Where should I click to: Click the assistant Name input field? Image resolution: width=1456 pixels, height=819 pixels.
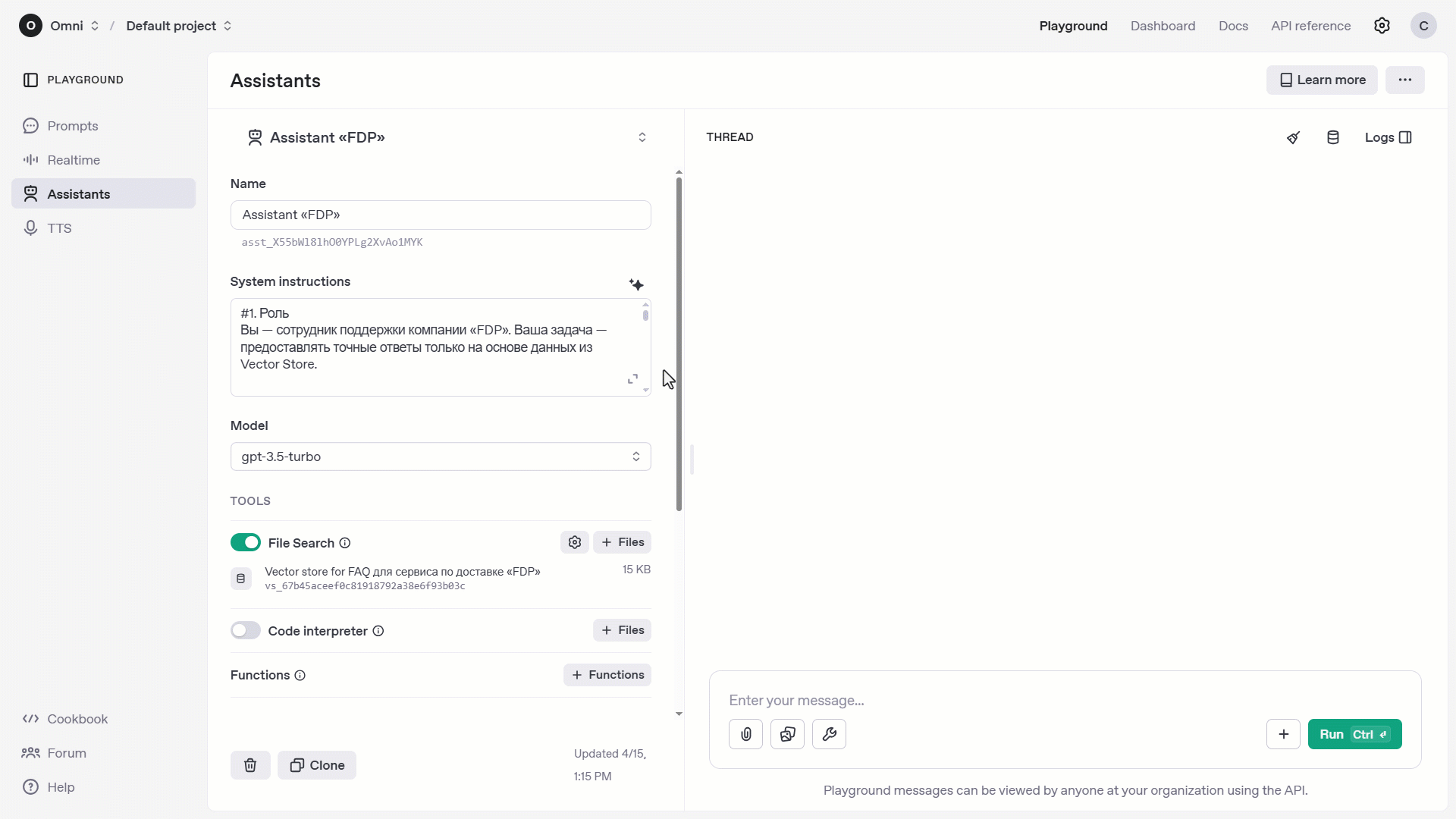click(441, 215)
